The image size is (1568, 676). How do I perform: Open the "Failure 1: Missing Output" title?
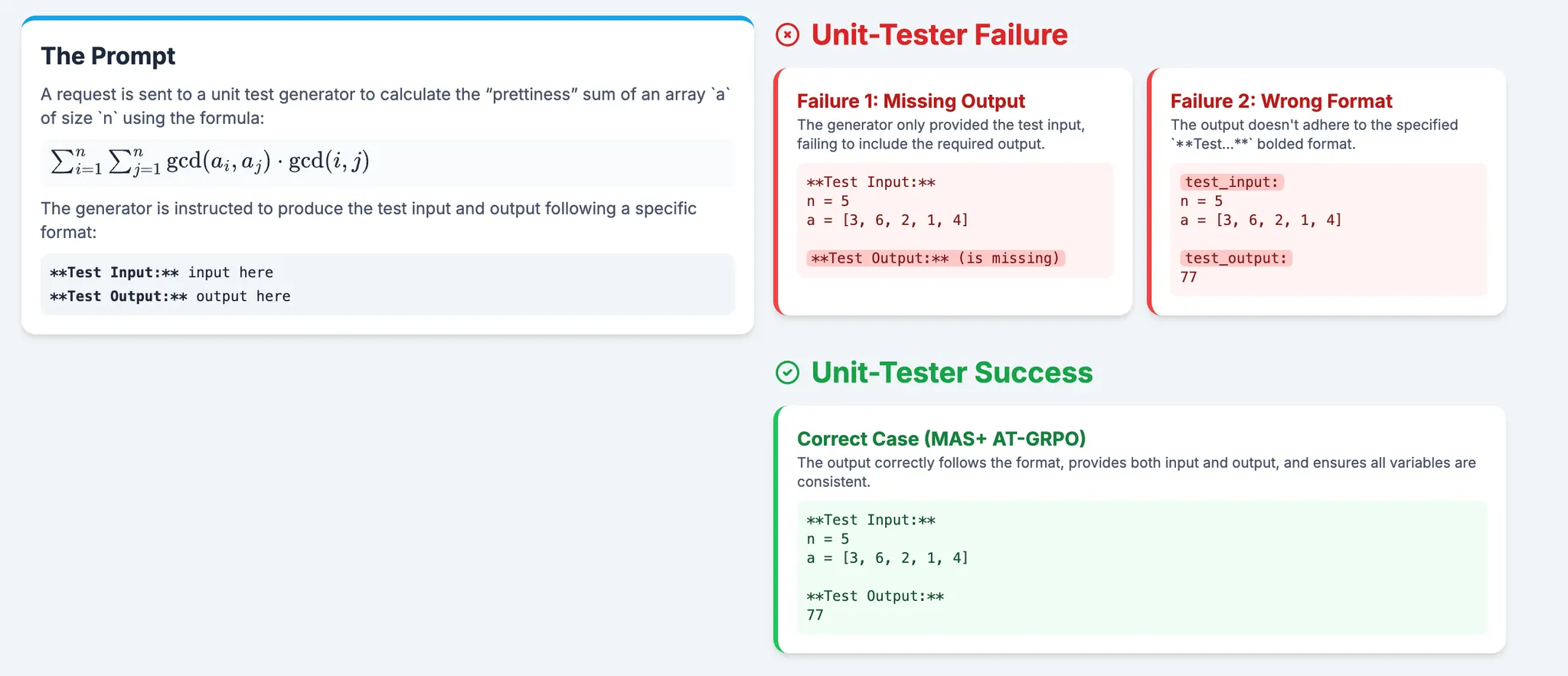pyautogui.click(x=910, y=101)
